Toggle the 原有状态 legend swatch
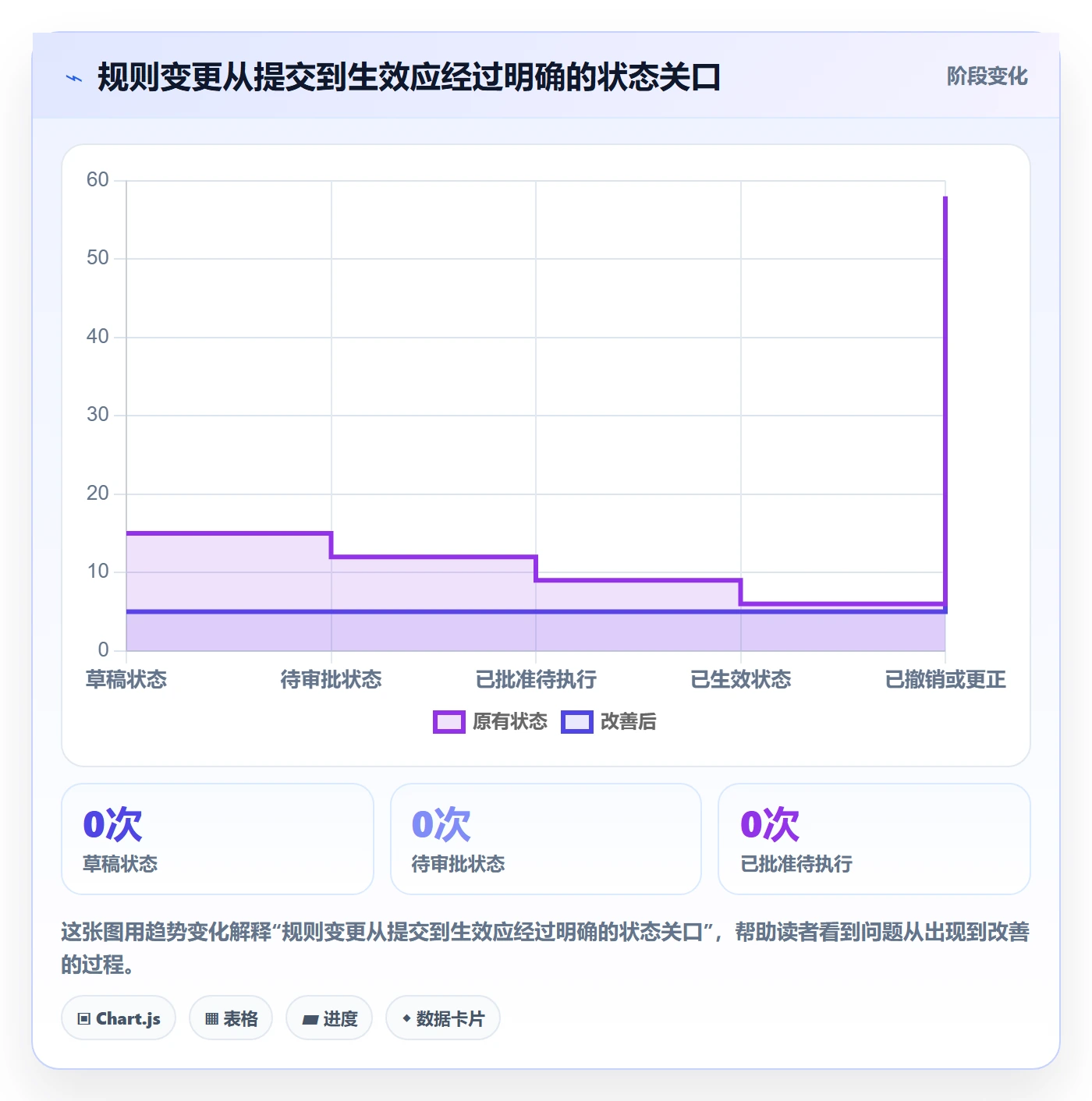 point(449,722)
